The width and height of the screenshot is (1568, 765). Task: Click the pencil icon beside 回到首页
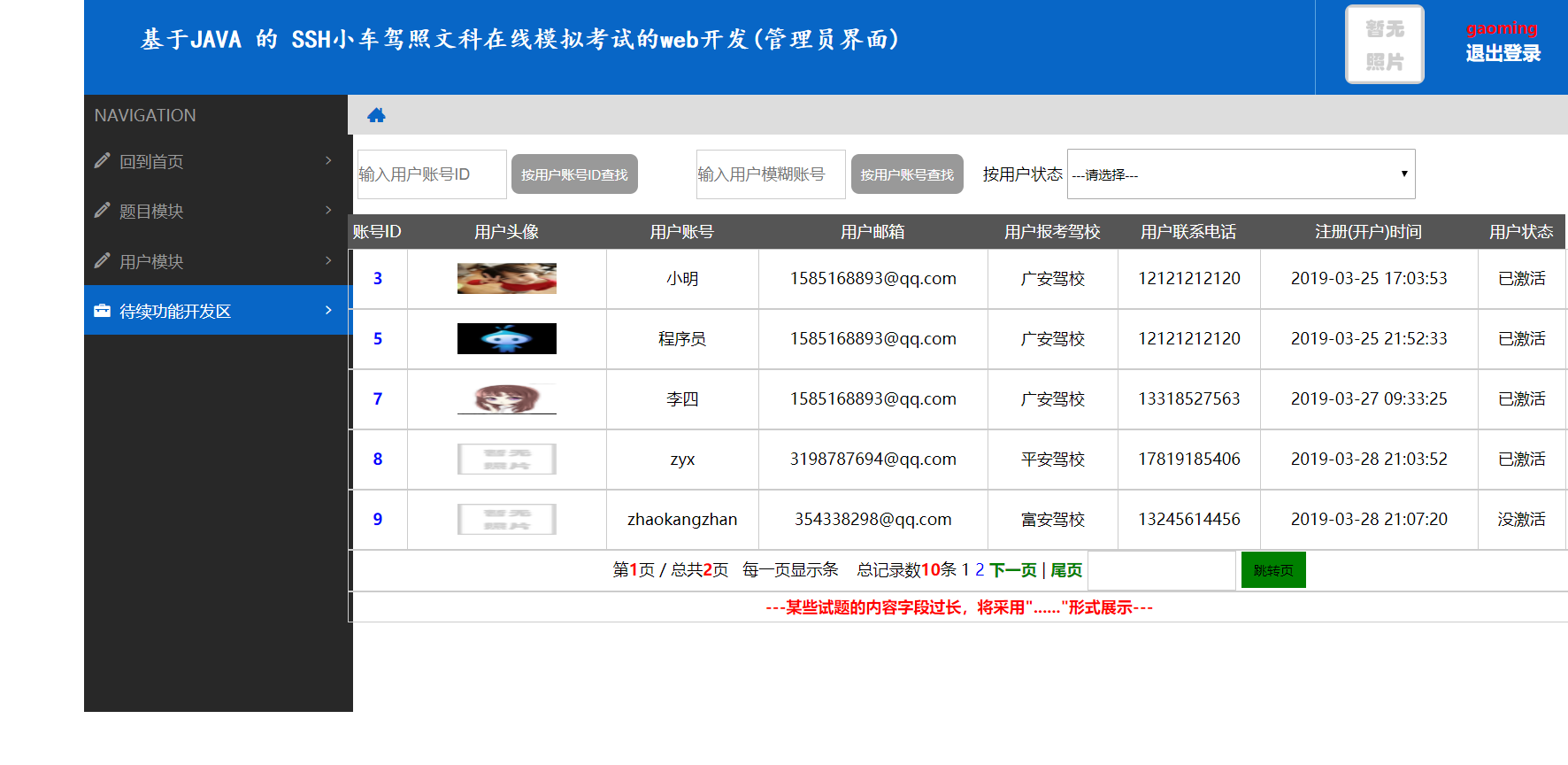tap(102, 160)
